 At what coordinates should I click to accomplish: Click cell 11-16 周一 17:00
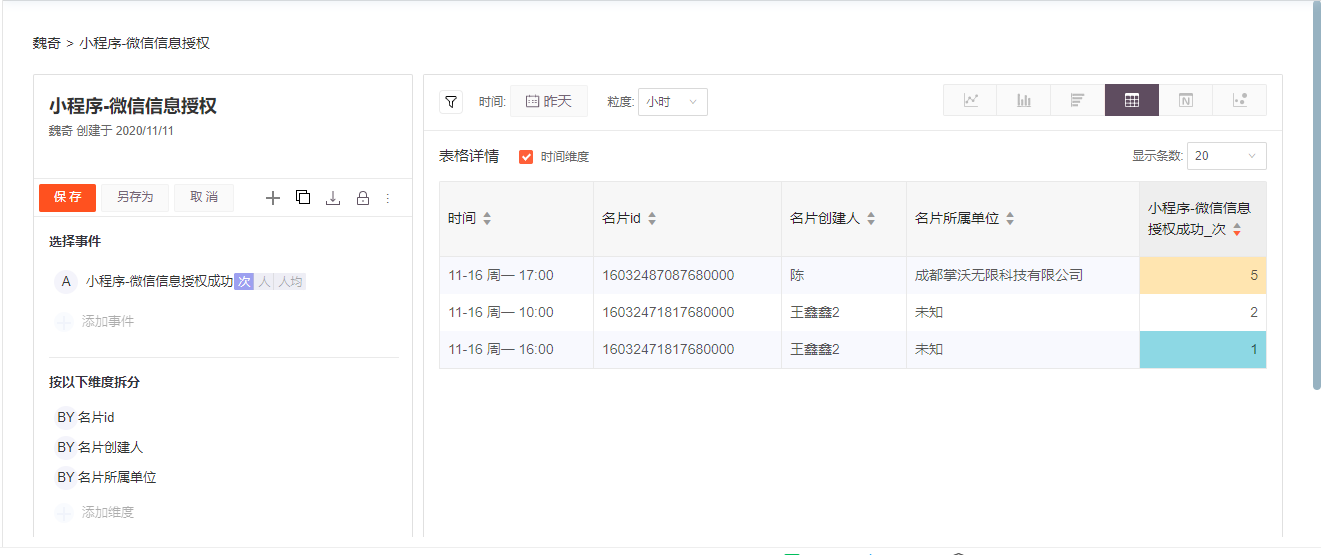pos(516,275)
